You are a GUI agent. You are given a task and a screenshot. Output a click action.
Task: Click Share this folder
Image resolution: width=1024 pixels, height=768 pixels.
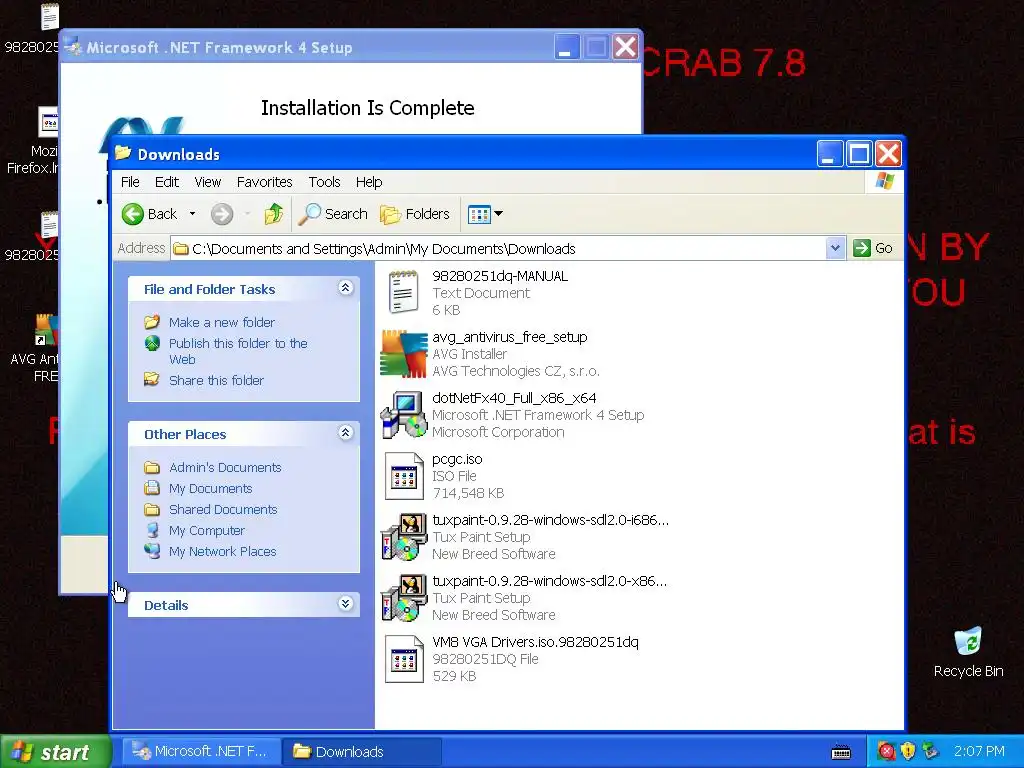point(216,381)
